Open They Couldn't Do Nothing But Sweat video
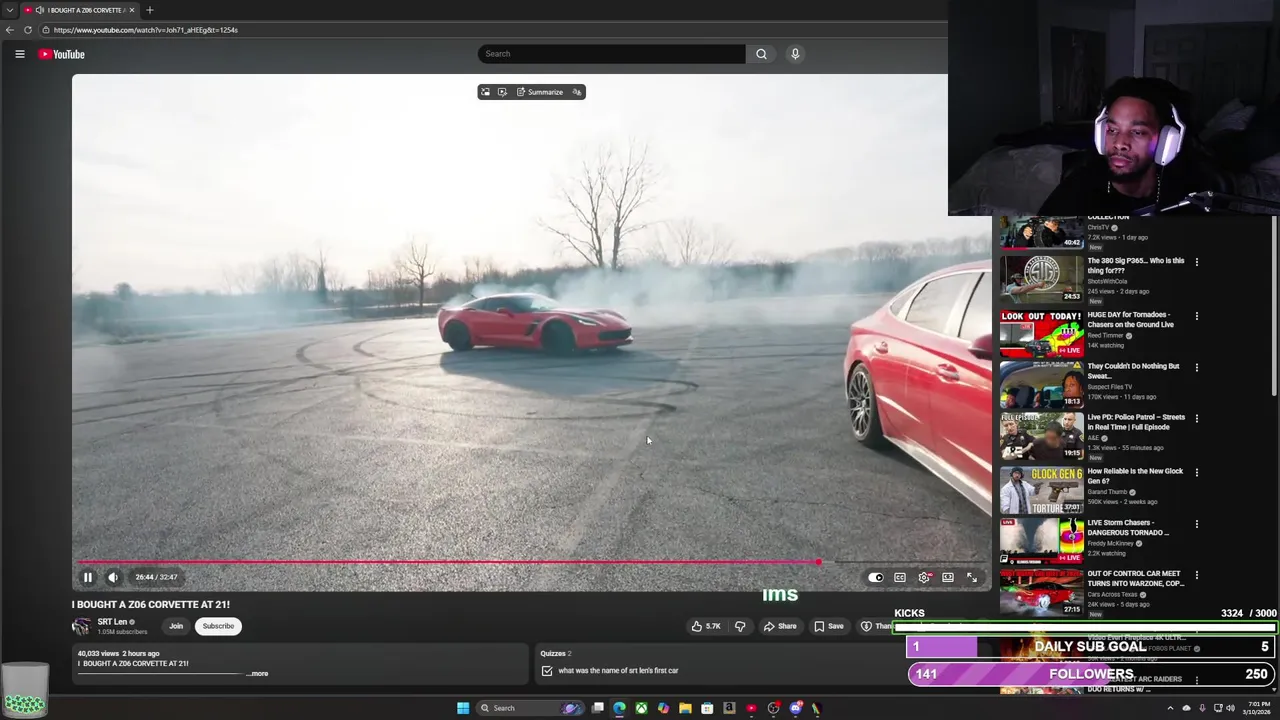This screenshot has width=1280, height=720. (x=1041, y=384)
